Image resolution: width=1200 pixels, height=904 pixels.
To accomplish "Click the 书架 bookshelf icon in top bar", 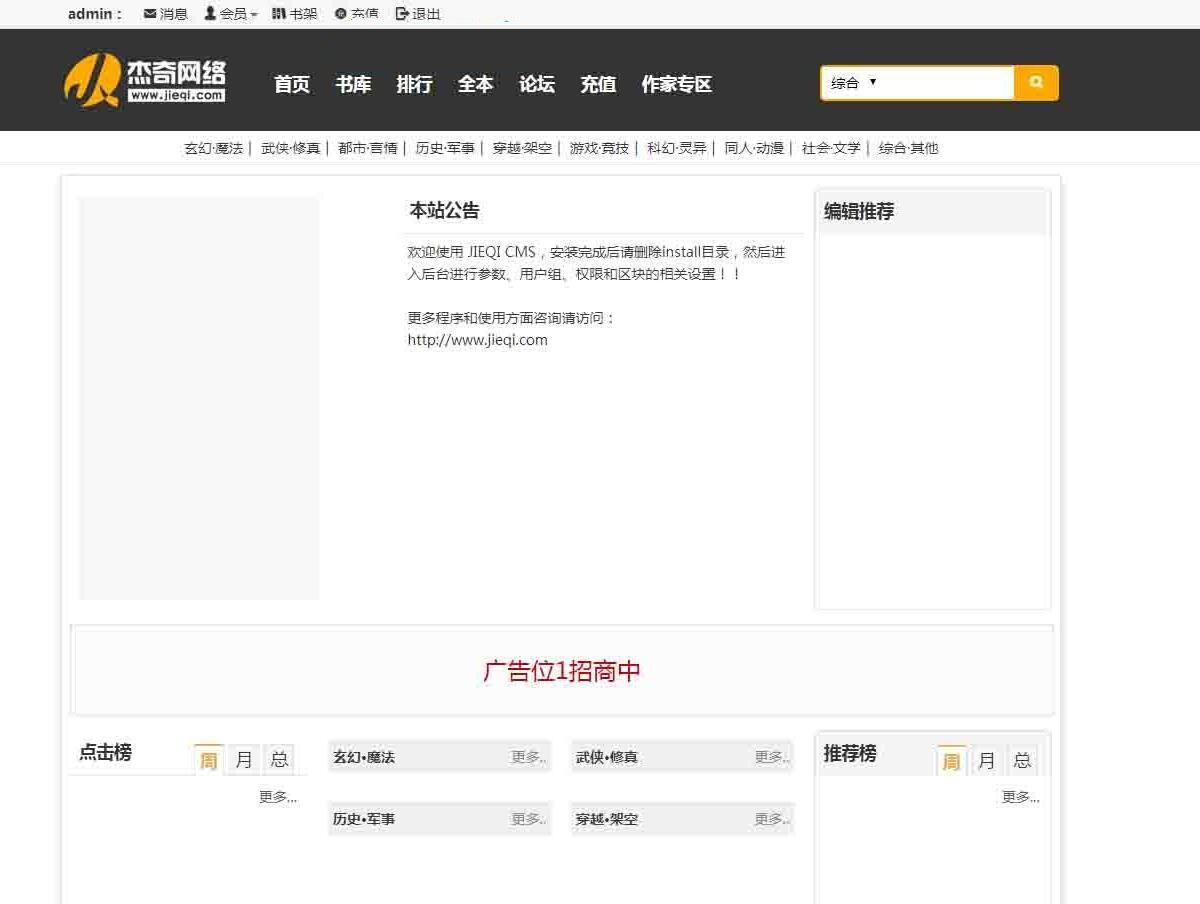I will [279, 14].
